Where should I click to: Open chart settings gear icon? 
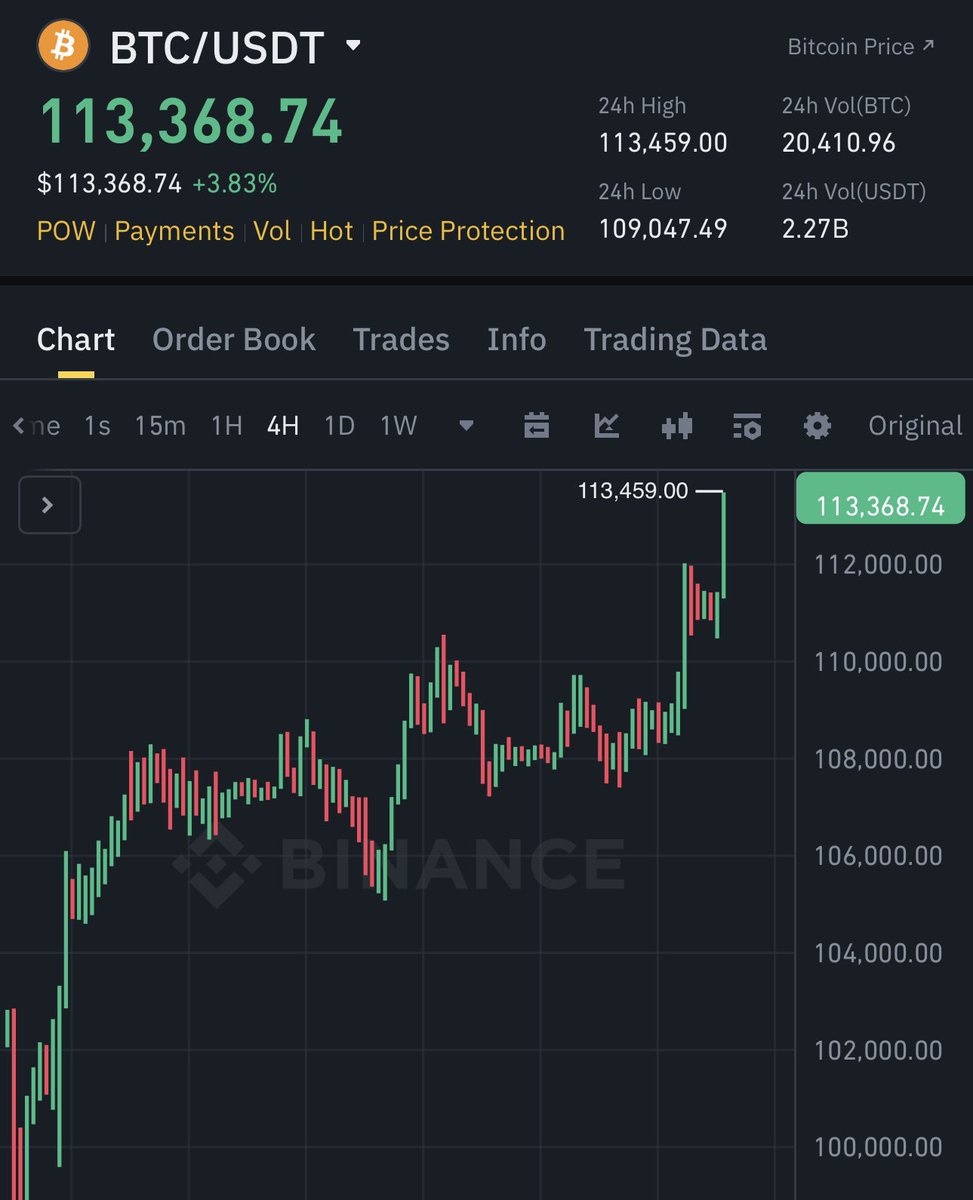click(817, 426)
